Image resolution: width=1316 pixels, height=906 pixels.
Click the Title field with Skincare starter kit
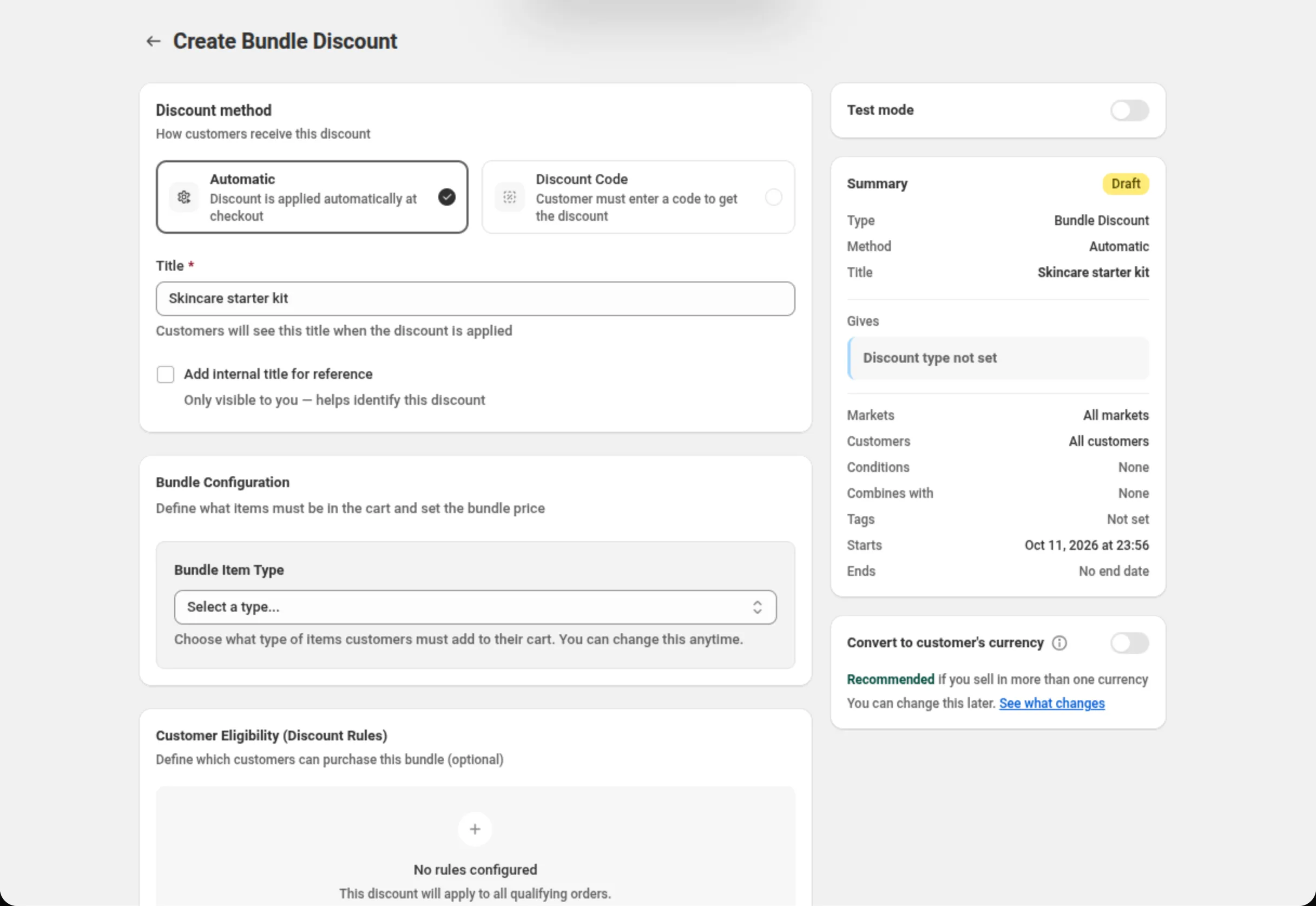(x=475, y=299)
